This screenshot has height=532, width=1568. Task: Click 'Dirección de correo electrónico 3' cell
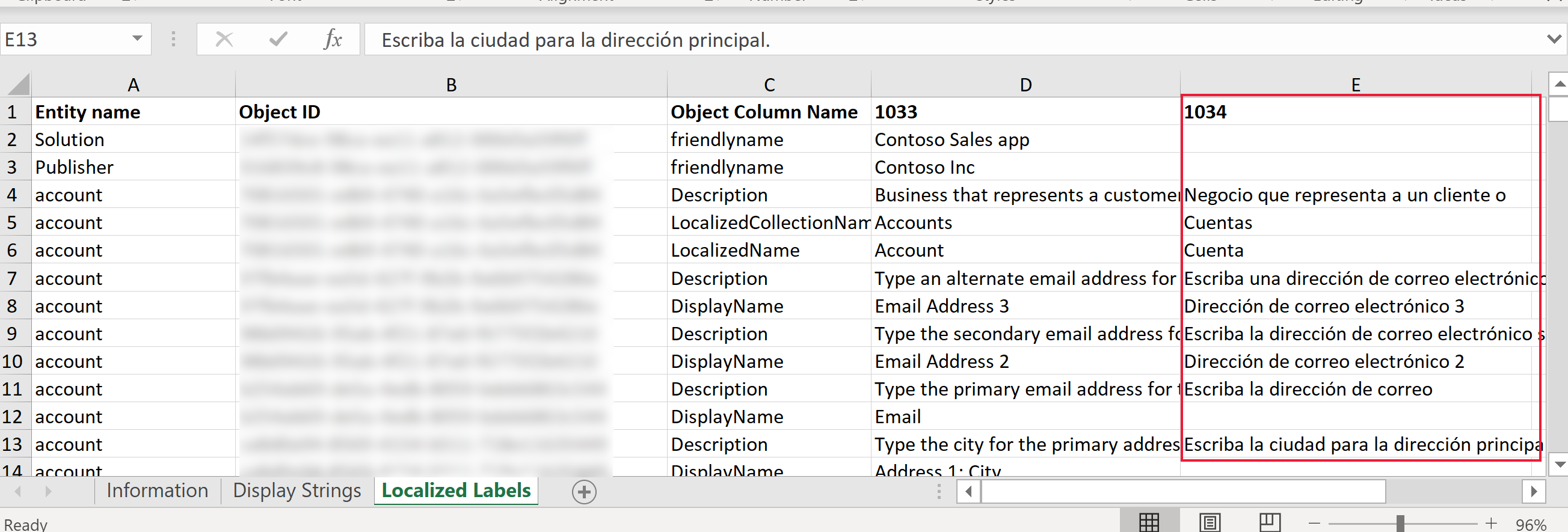coord(1356,305)
